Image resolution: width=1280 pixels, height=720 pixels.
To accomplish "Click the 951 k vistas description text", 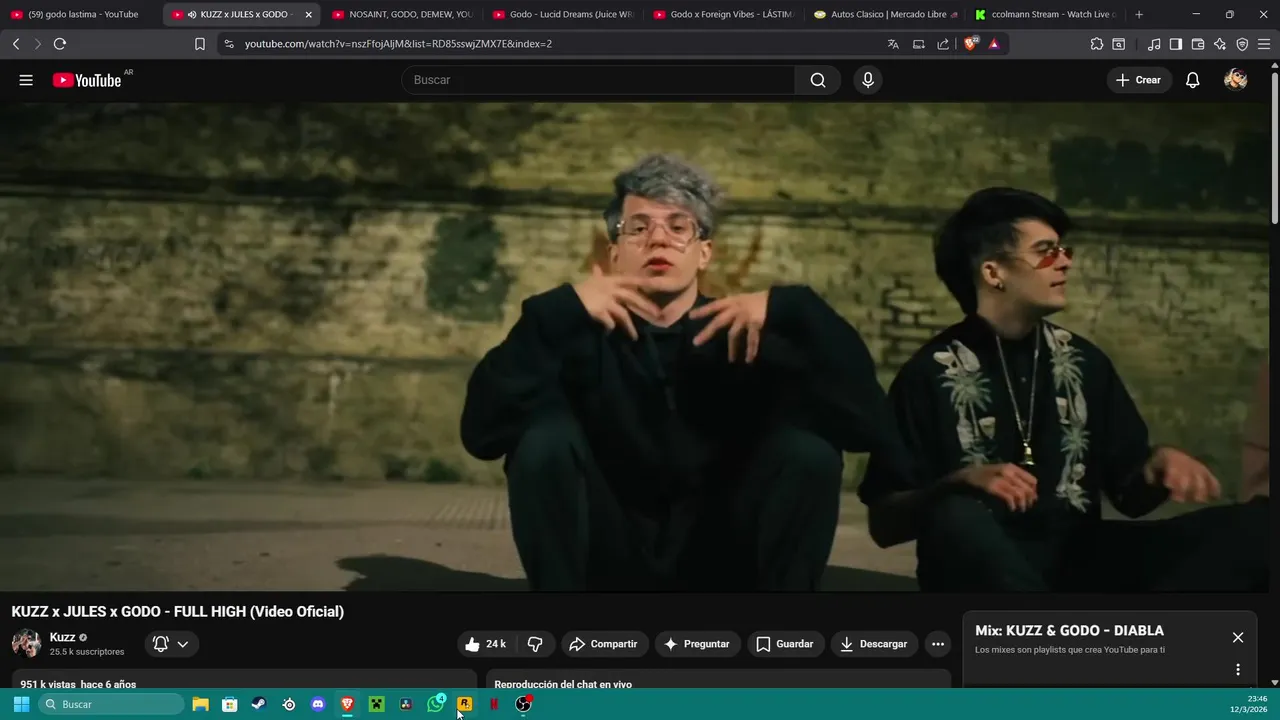I will click(78, 684).
